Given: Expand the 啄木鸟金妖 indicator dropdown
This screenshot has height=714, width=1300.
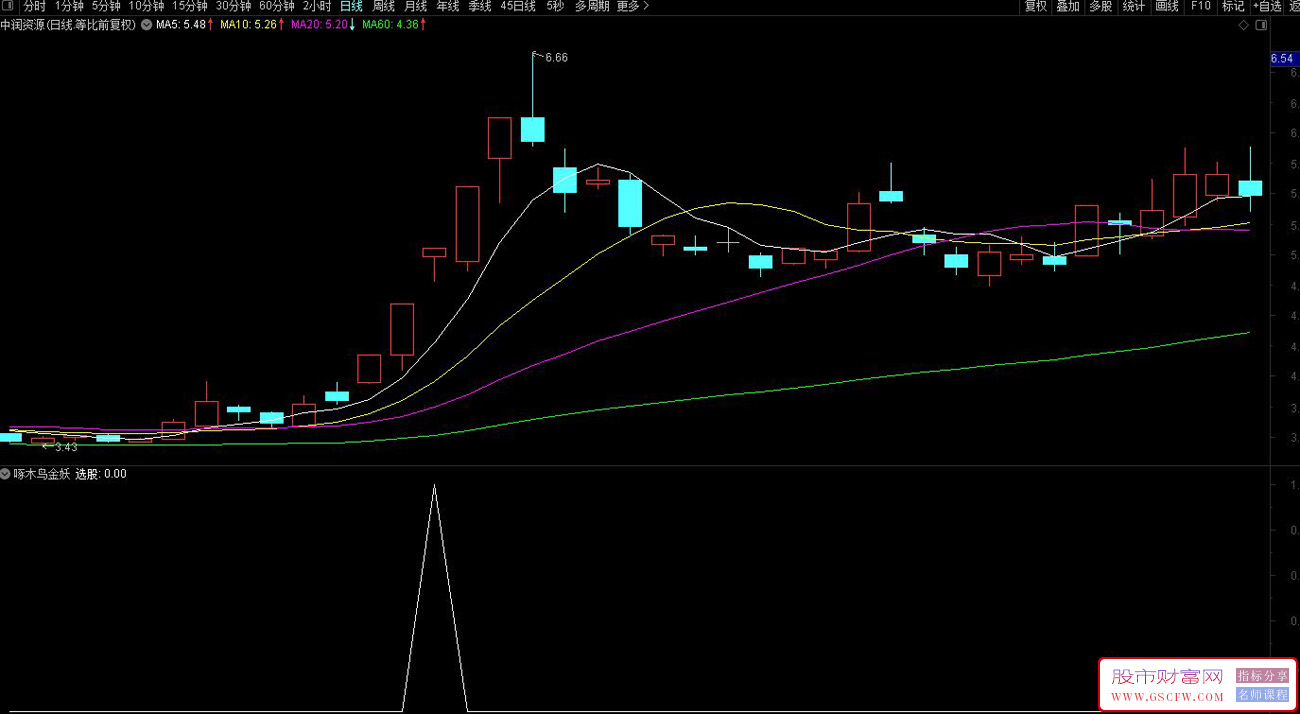Looking at the screenshot, I should click(5, 474).
